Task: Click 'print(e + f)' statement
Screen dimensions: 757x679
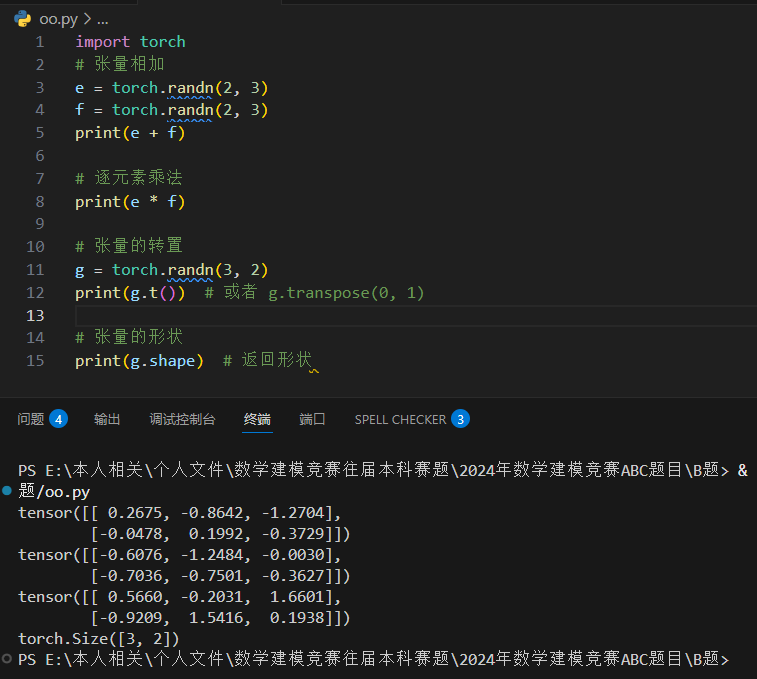Action: click(x=130, y=133)
